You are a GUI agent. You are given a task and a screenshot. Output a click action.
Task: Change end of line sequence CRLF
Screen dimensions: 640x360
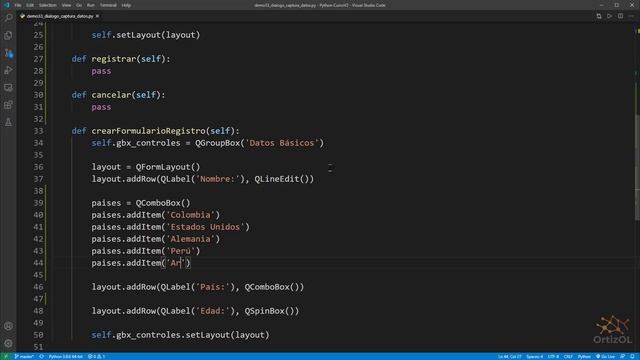(568, 356)
